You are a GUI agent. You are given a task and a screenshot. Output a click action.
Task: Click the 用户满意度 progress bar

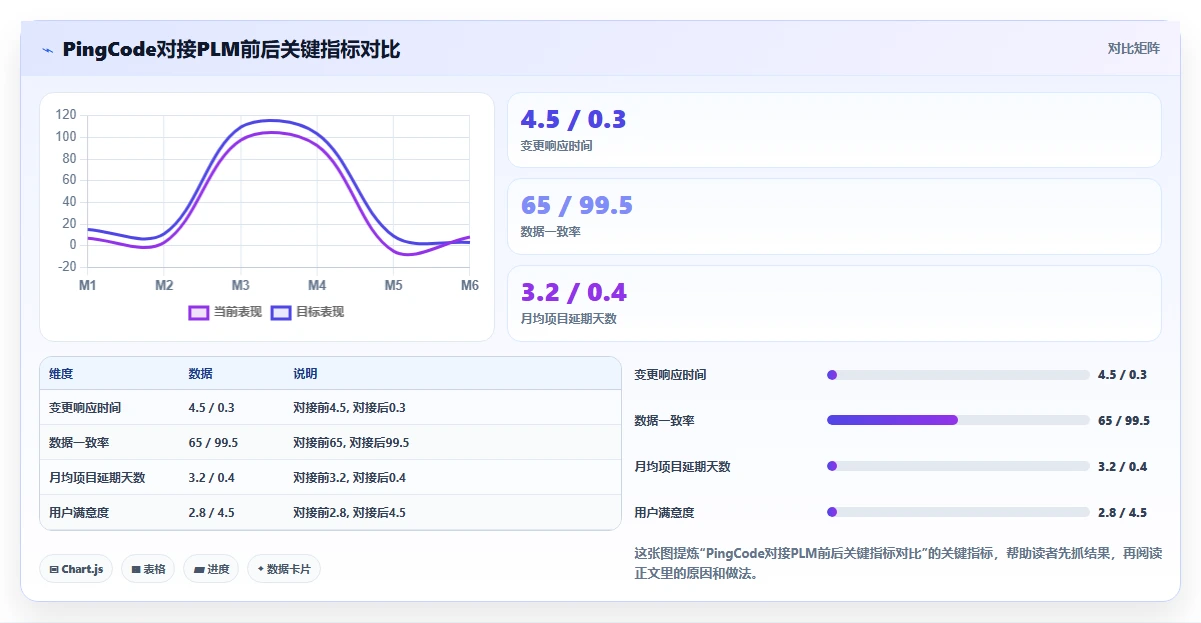[958, 512]
